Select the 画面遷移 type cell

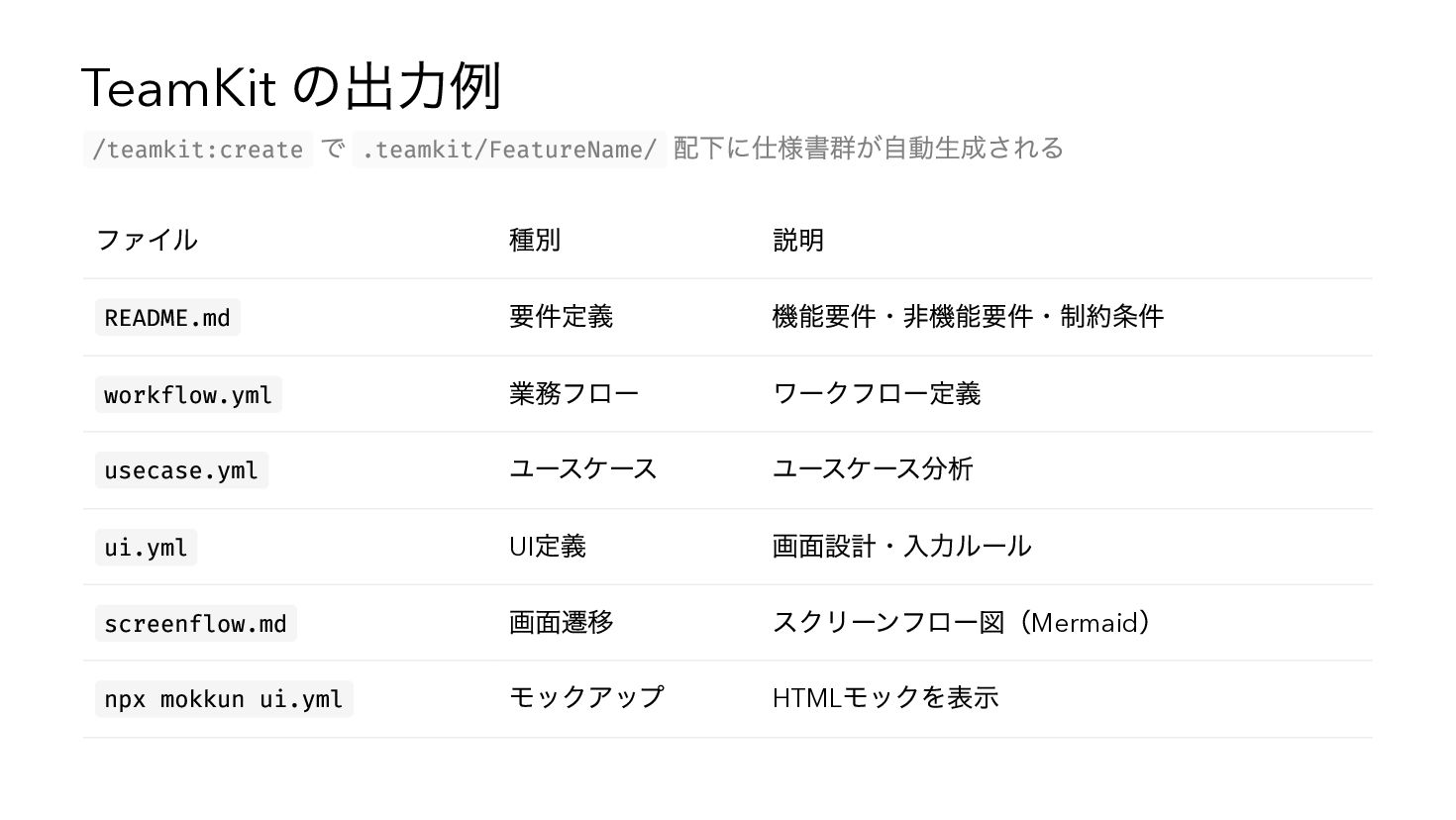tap(561, 623)
